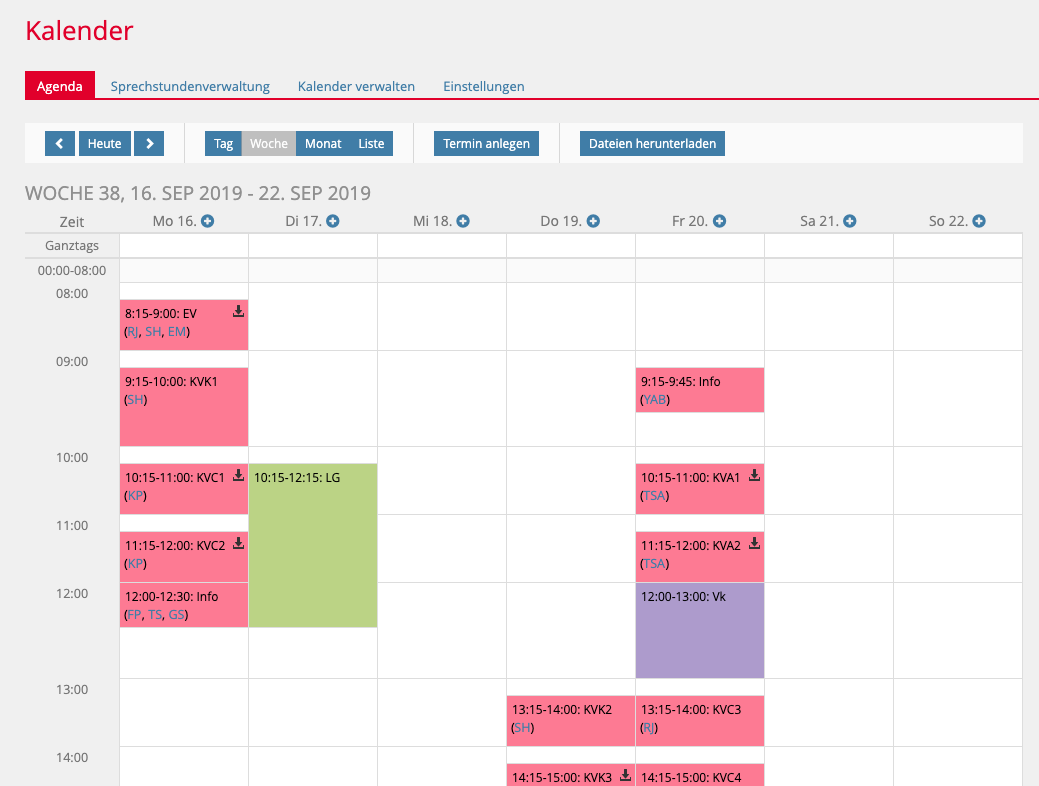Click plus icon beside So 22.
Screen dimensions: 1039x786
pos(979,221)
